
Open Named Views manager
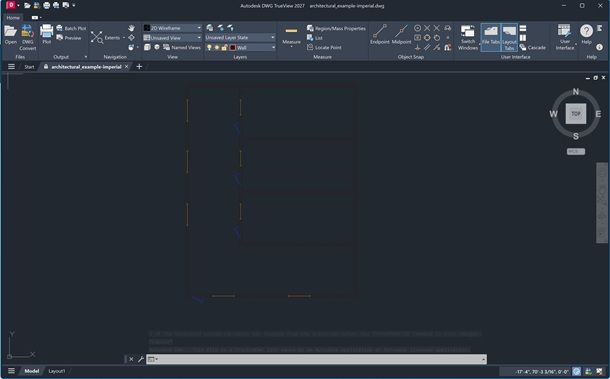pos(182,47)
